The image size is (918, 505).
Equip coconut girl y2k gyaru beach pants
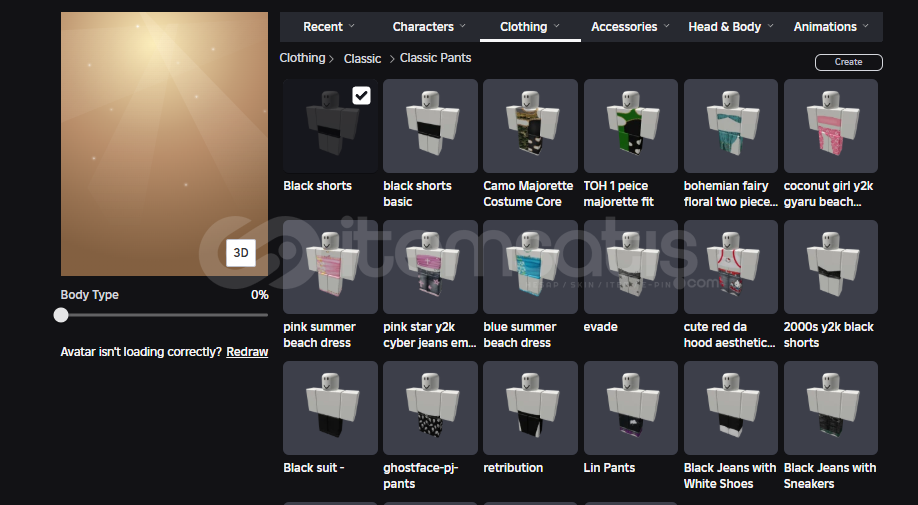coord(831,126)
